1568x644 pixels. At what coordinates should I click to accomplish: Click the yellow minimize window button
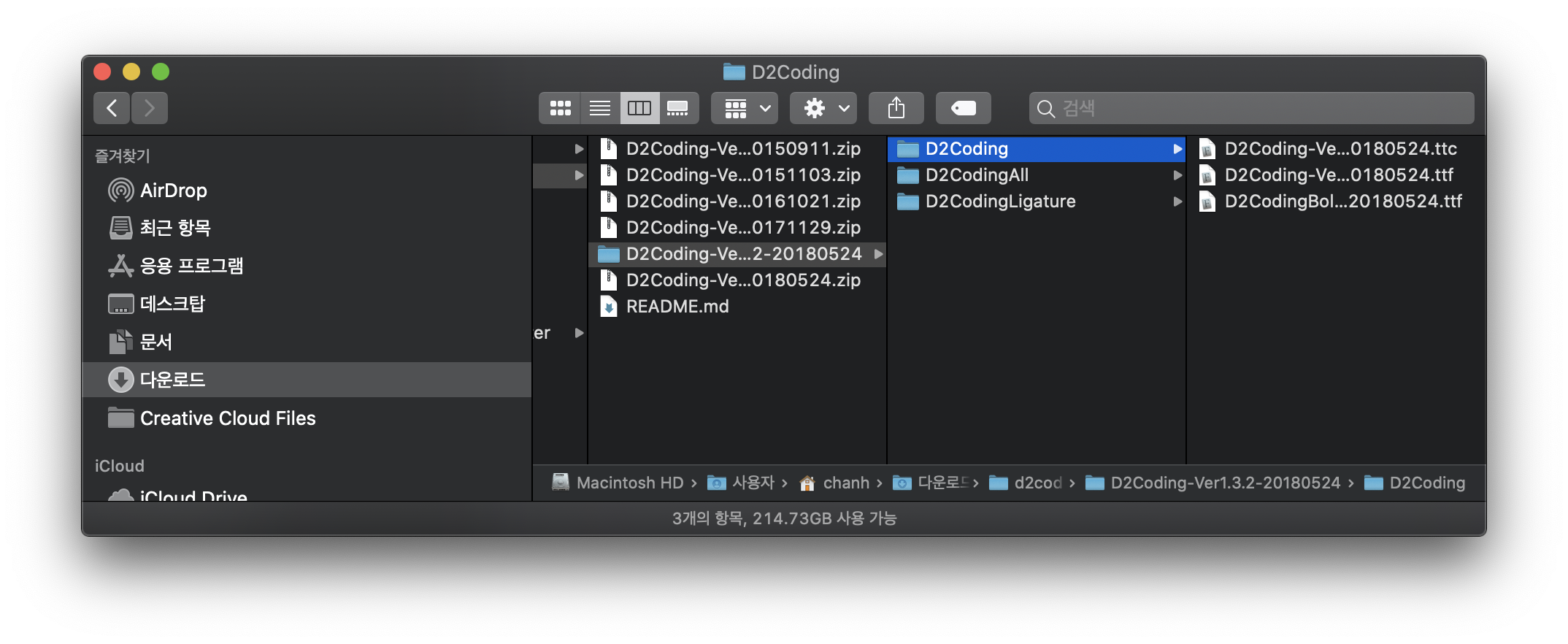(131, 72)
